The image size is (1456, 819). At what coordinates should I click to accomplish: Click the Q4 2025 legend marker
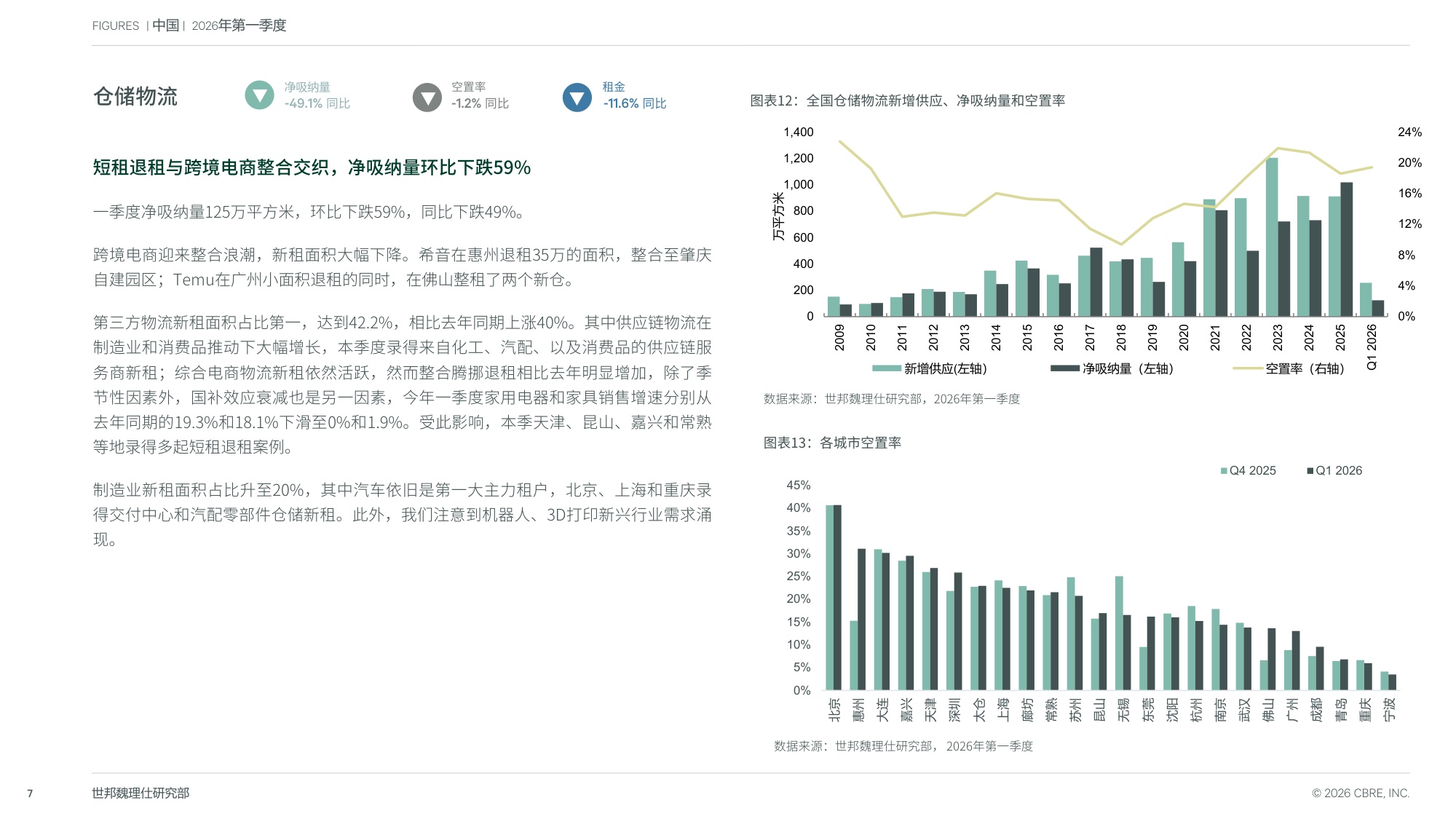(x=1224, y=471)
